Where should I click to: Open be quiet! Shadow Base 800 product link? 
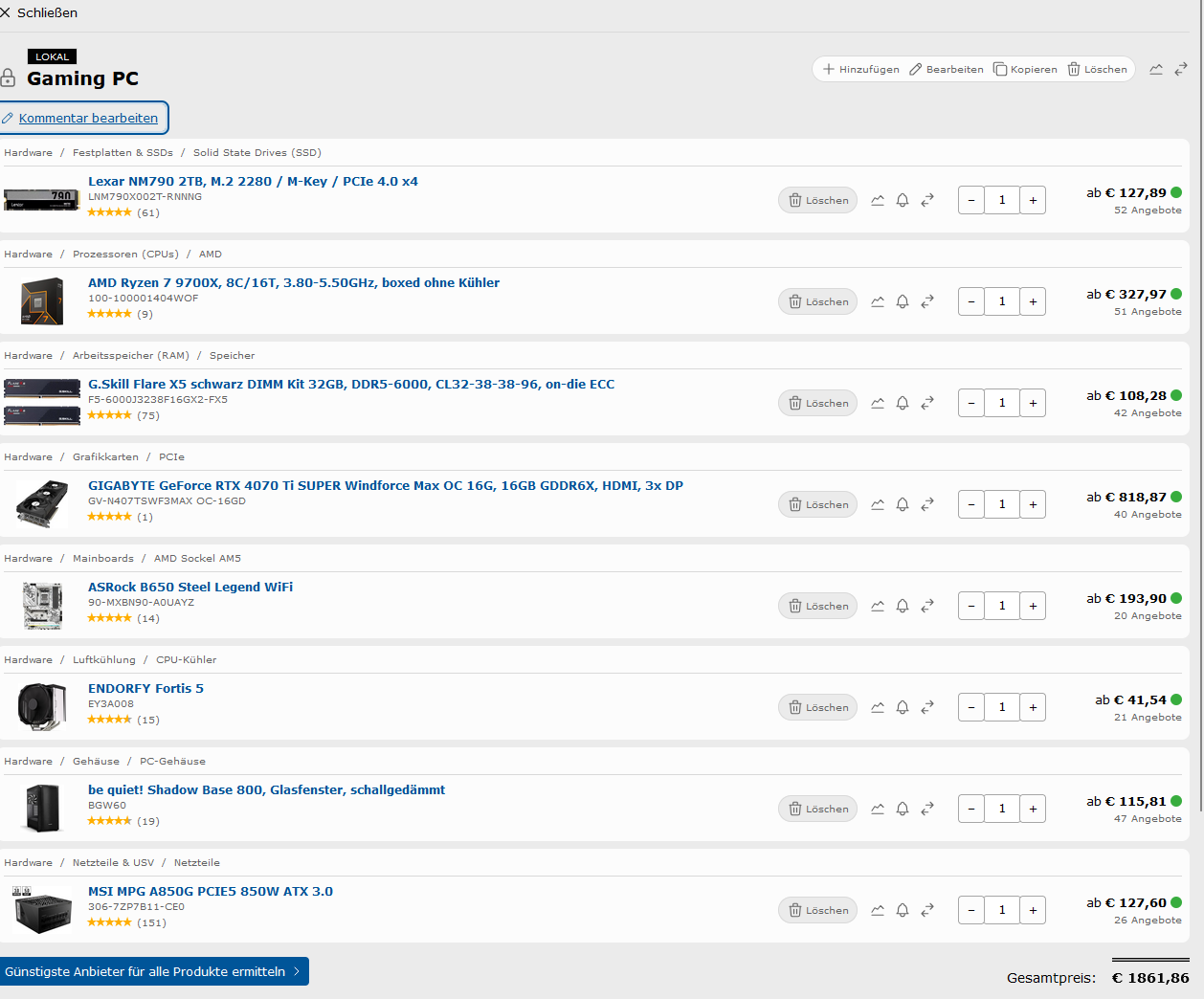point(266,789)
